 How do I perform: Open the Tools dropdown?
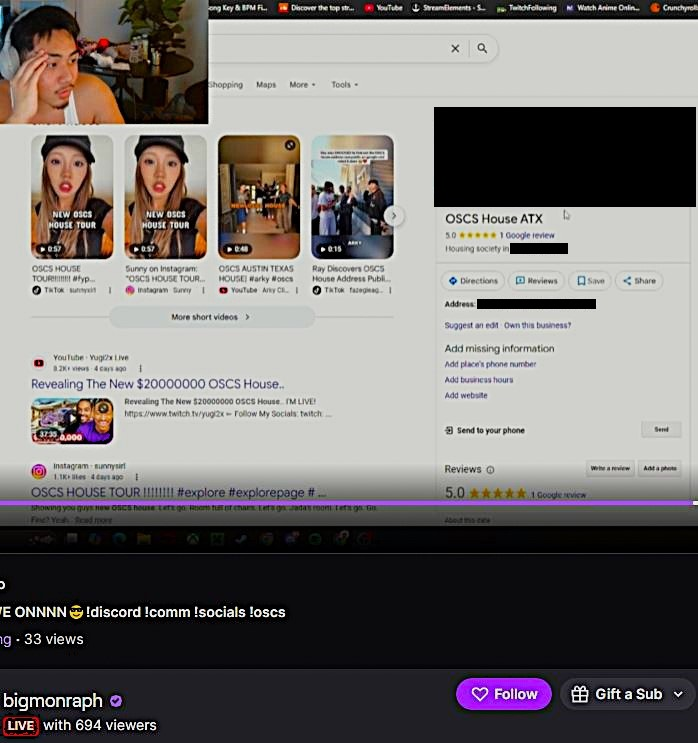(x=344, y=84)
